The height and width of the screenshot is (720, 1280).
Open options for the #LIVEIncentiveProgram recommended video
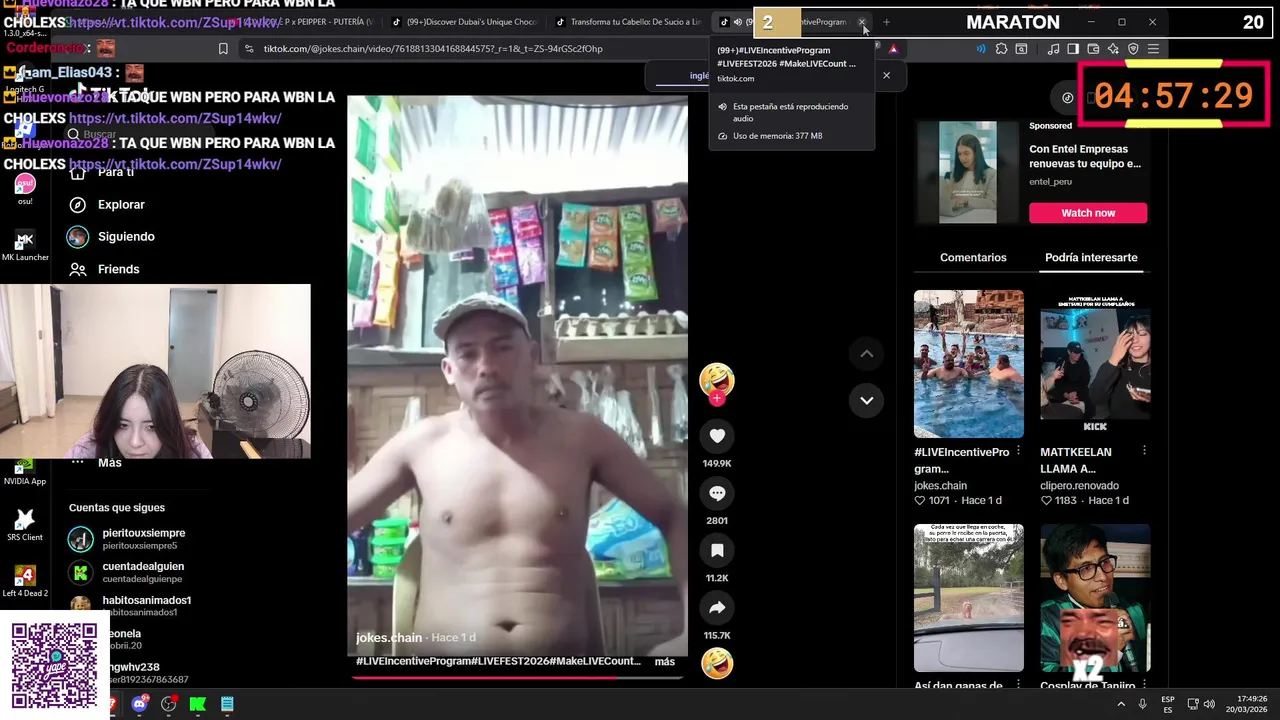1018,451
